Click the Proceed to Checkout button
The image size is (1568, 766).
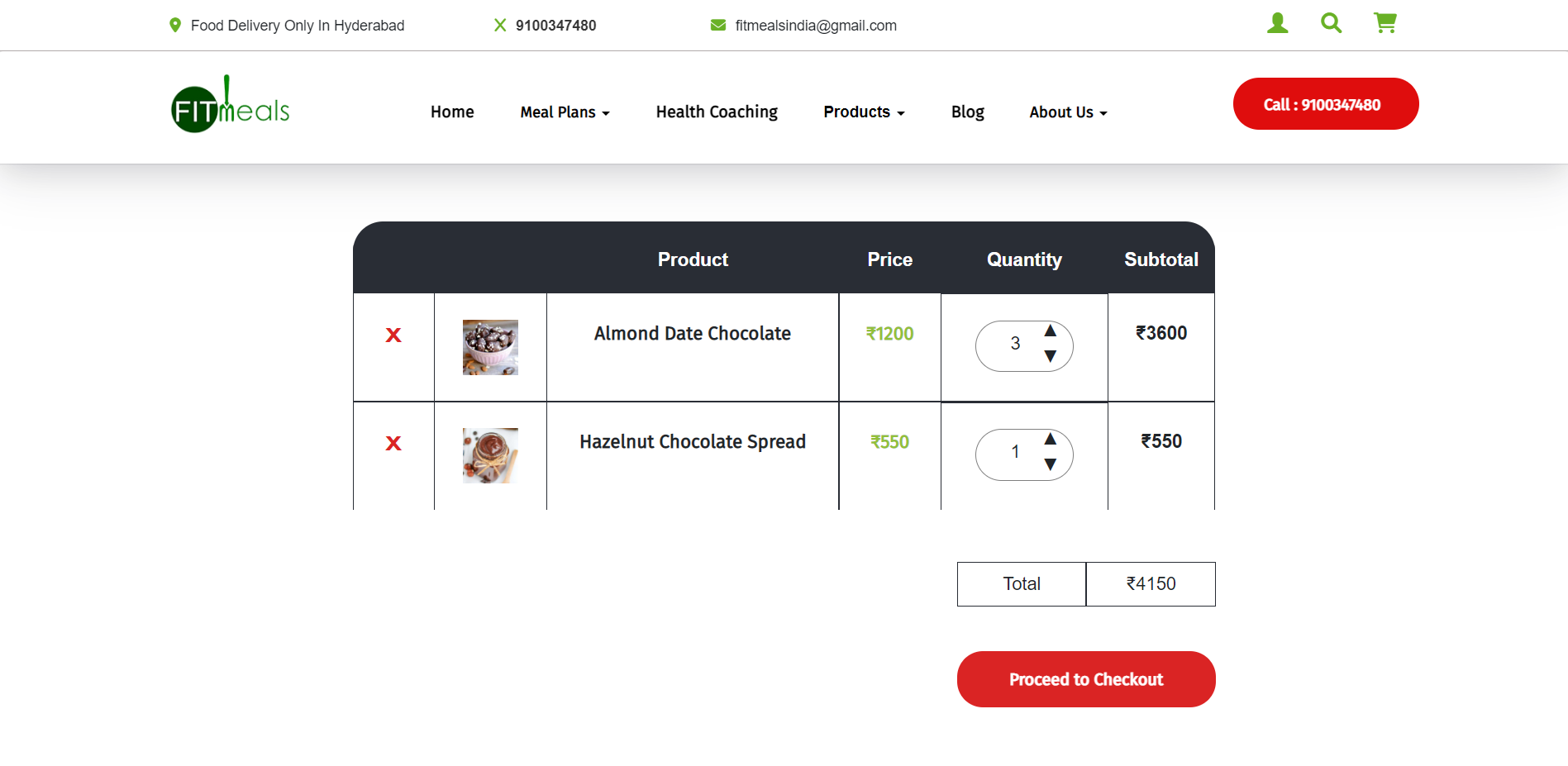tap(1086, 679)
